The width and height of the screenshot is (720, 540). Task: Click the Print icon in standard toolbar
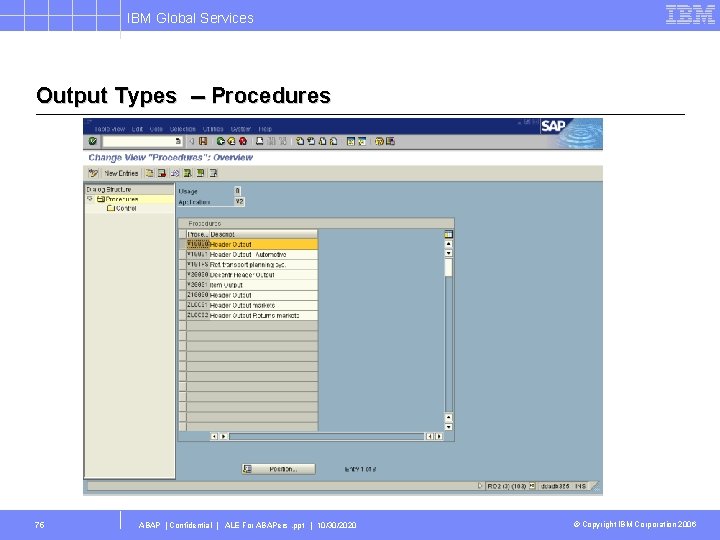[260, 141]
